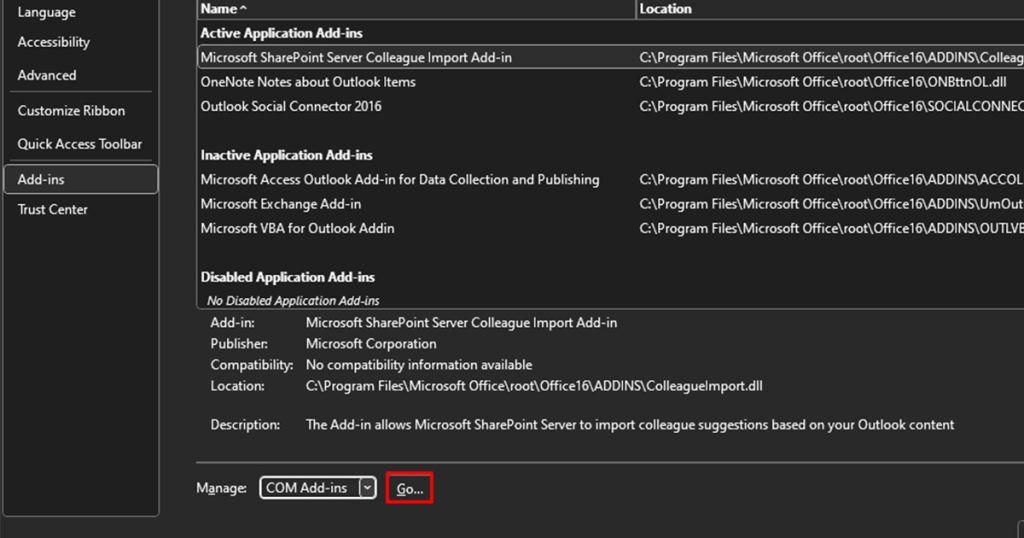The height and width of the screenshot is (538, 1024).
Task: Click Active Application Add-ins heading
Action: coord(281,33)
